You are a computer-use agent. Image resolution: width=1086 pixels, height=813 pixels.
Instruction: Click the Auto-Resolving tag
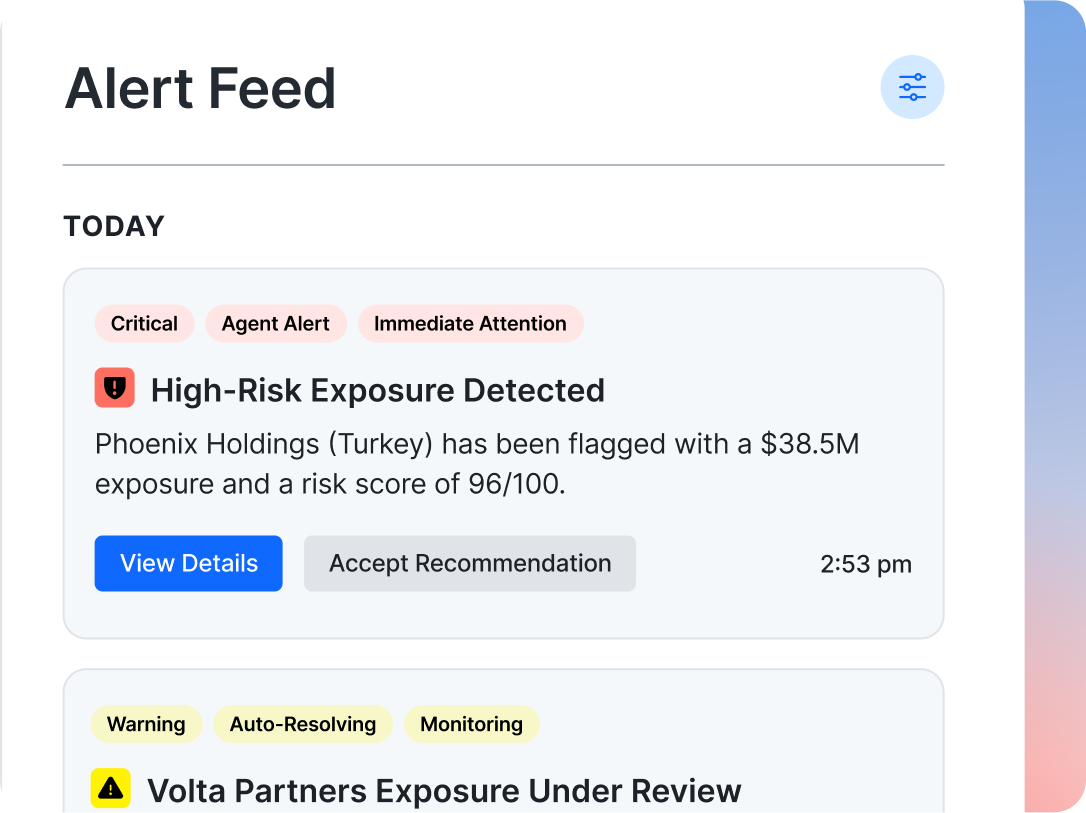coord(303,725)
